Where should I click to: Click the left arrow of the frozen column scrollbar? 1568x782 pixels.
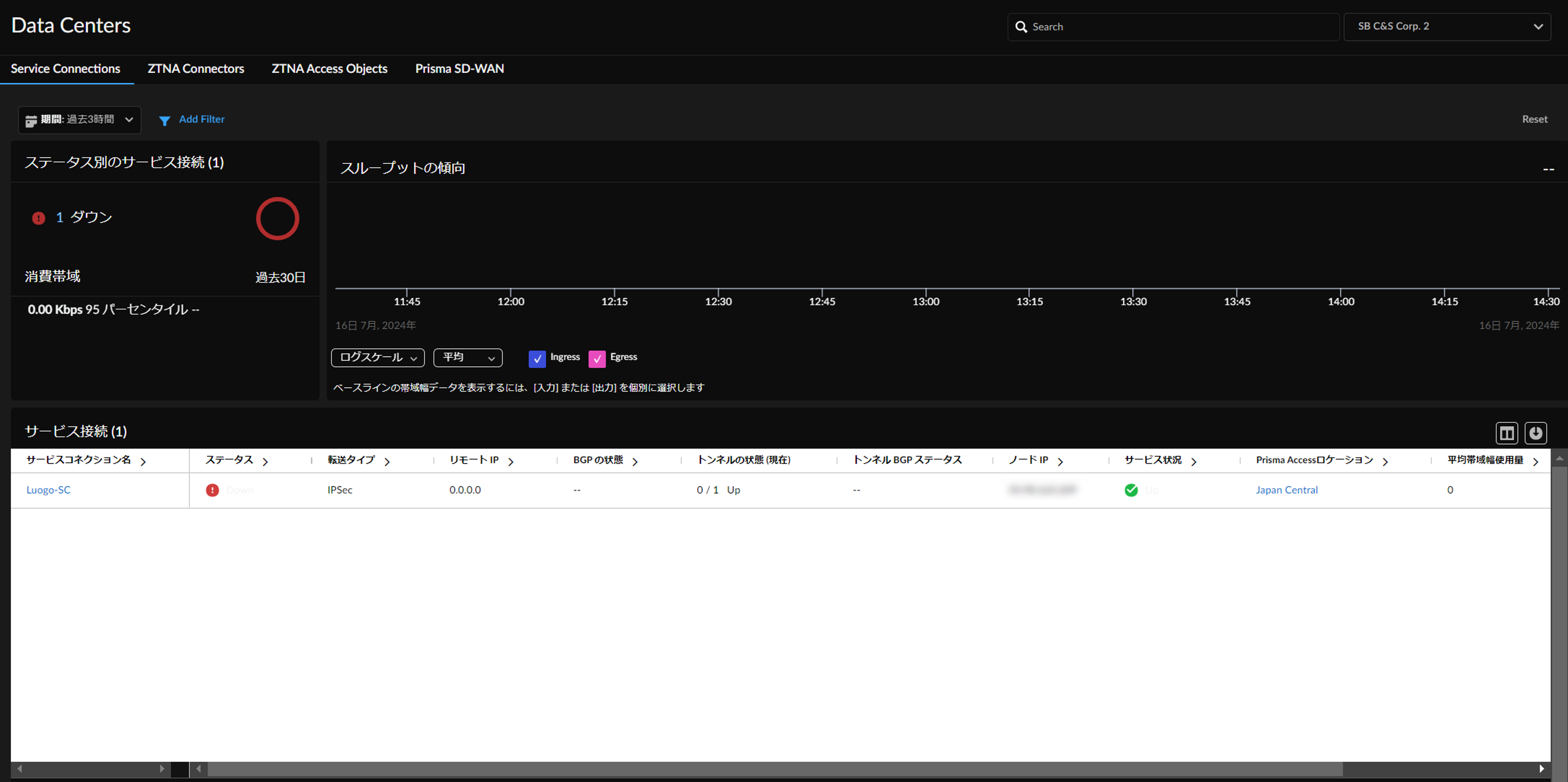[x=19, y=769]
